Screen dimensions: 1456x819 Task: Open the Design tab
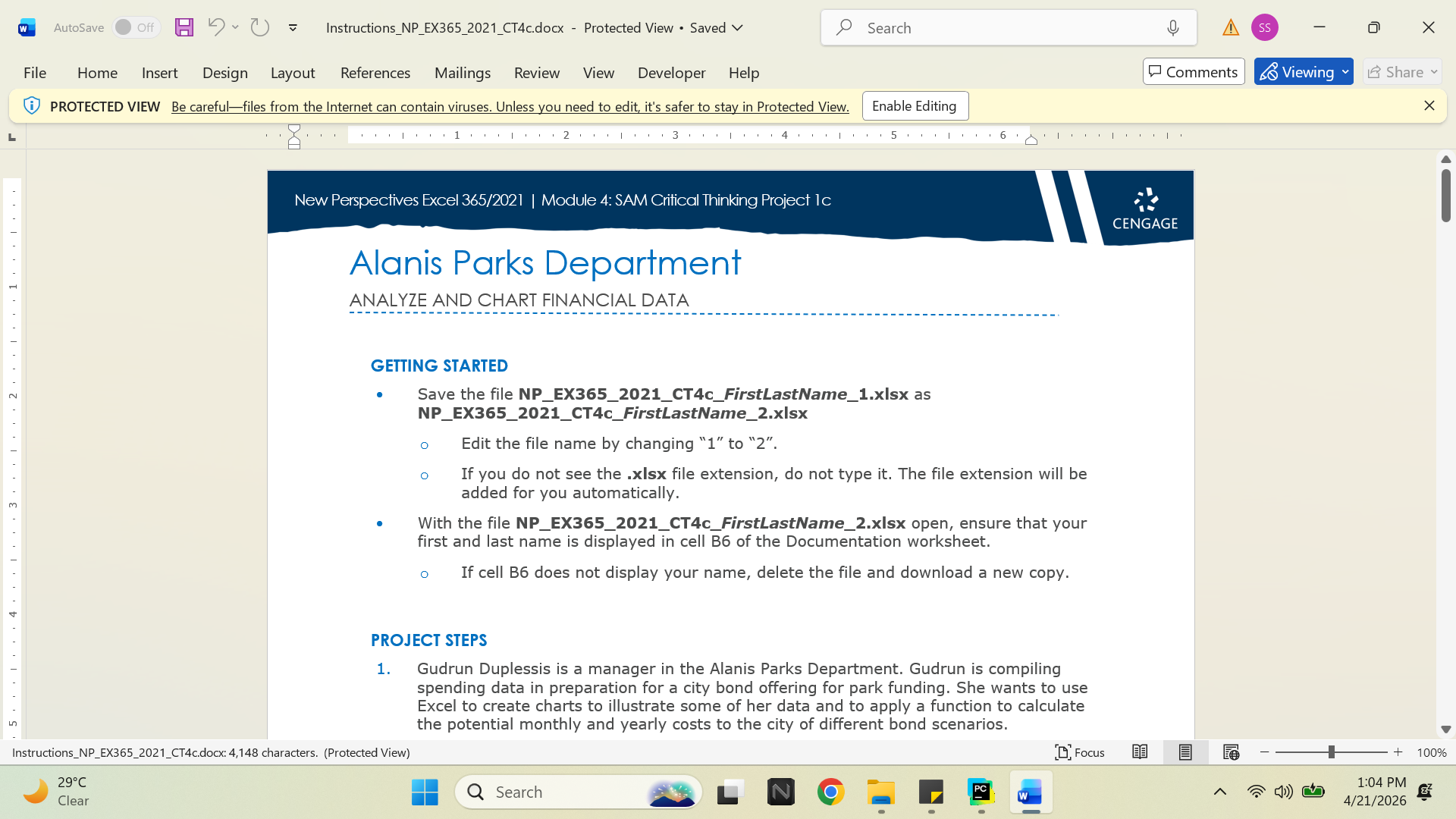coord(224,72)
